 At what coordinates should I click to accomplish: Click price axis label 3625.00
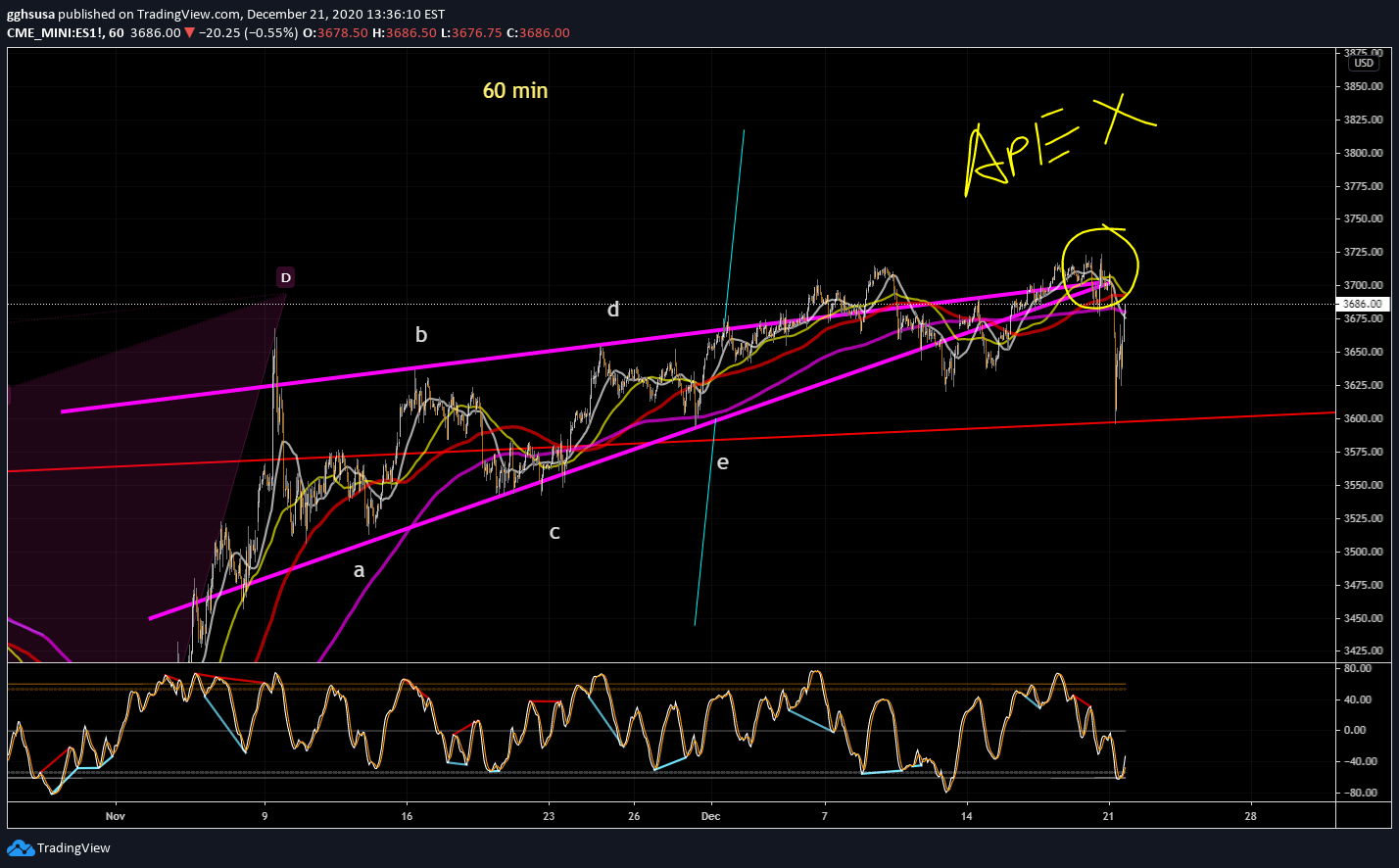(x=1364, y=385)
